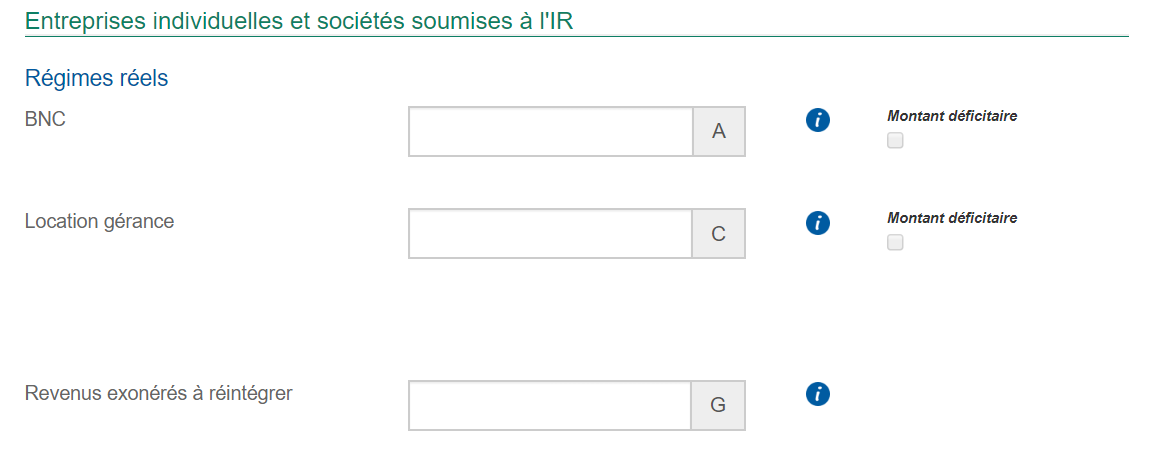
Task: Show info for Revenus exonérés à réintégrer
Action: [818, 395]
